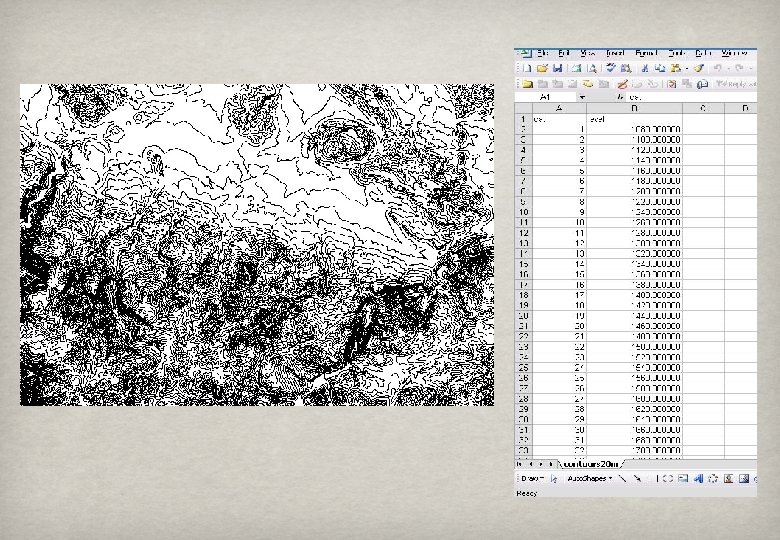
Task: Jump to first sheet with tab scroll button
Action: [520, 464]
